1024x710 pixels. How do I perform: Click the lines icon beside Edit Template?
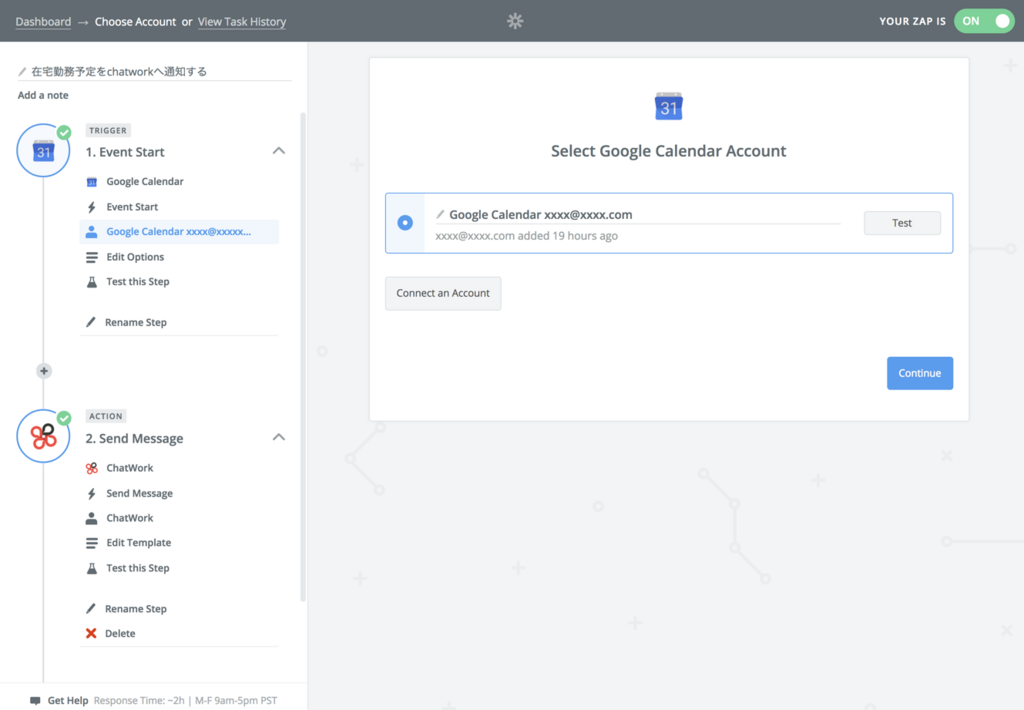(91, 543)
